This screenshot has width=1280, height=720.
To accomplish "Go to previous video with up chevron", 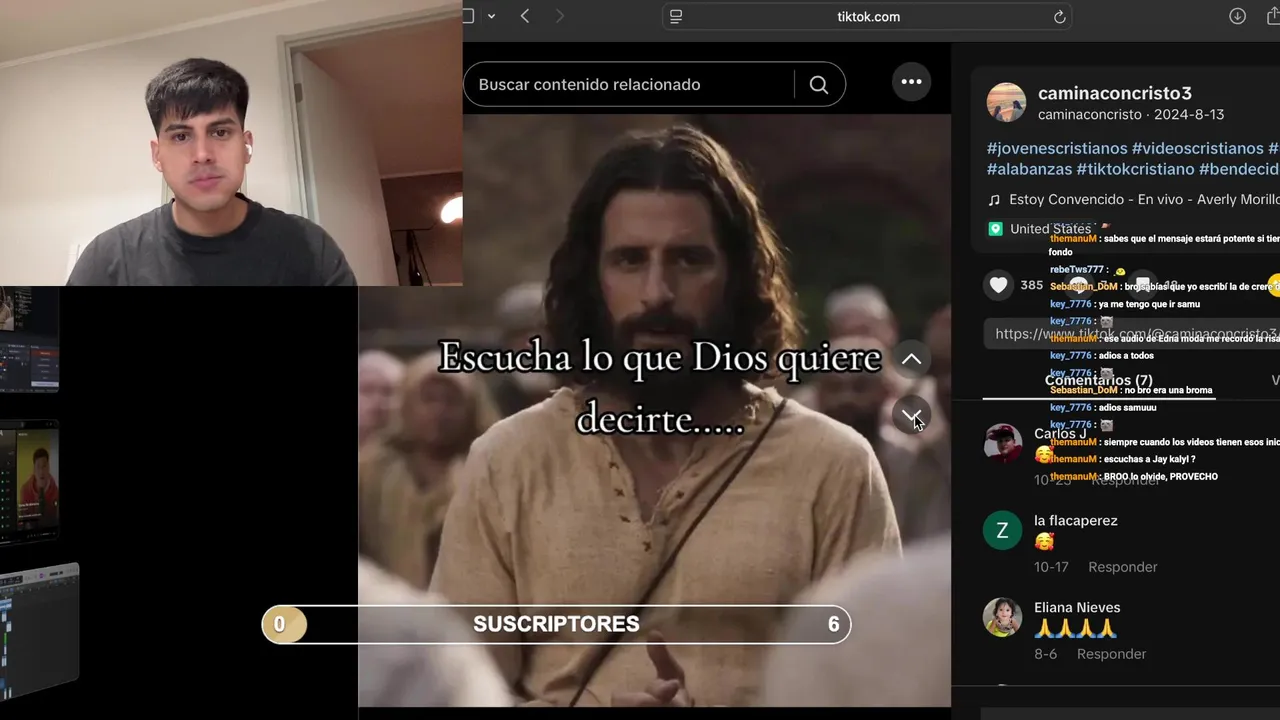I will 911,359.
